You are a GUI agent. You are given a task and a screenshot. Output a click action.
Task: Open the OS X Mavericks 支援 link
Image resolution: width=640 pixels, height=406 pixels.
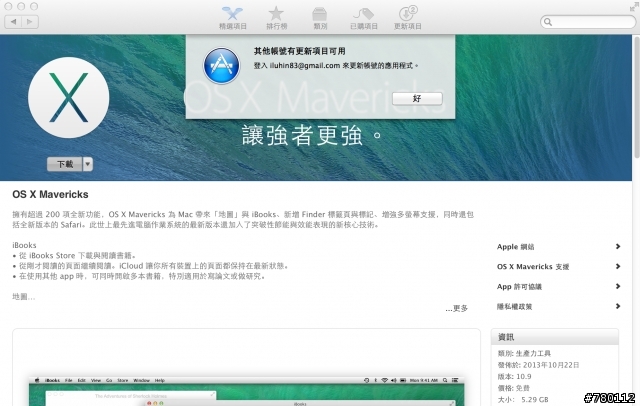[533, 266]
